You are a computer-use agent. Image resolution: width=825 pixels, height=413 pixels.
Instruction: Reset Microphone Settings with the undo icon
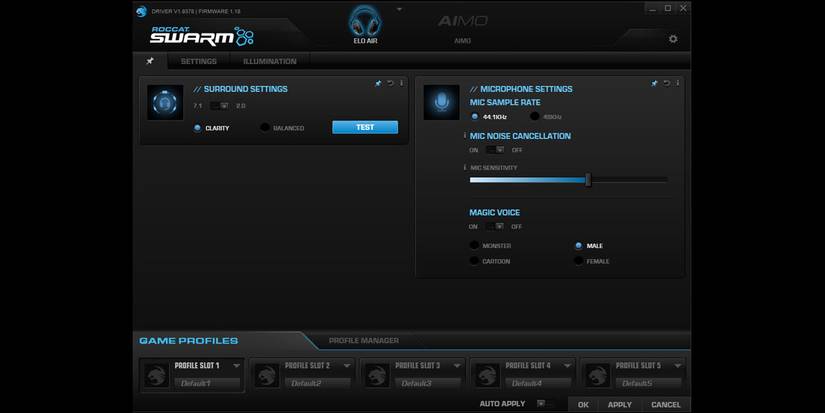(667, 83)
